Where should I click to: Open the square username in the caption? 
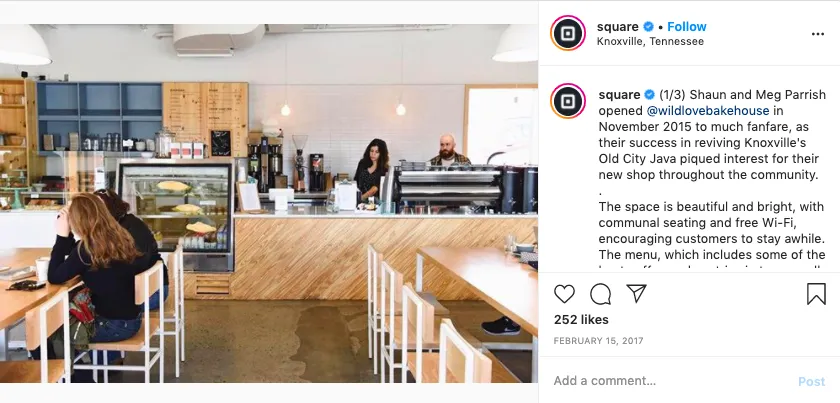click(x=619, y=95)
